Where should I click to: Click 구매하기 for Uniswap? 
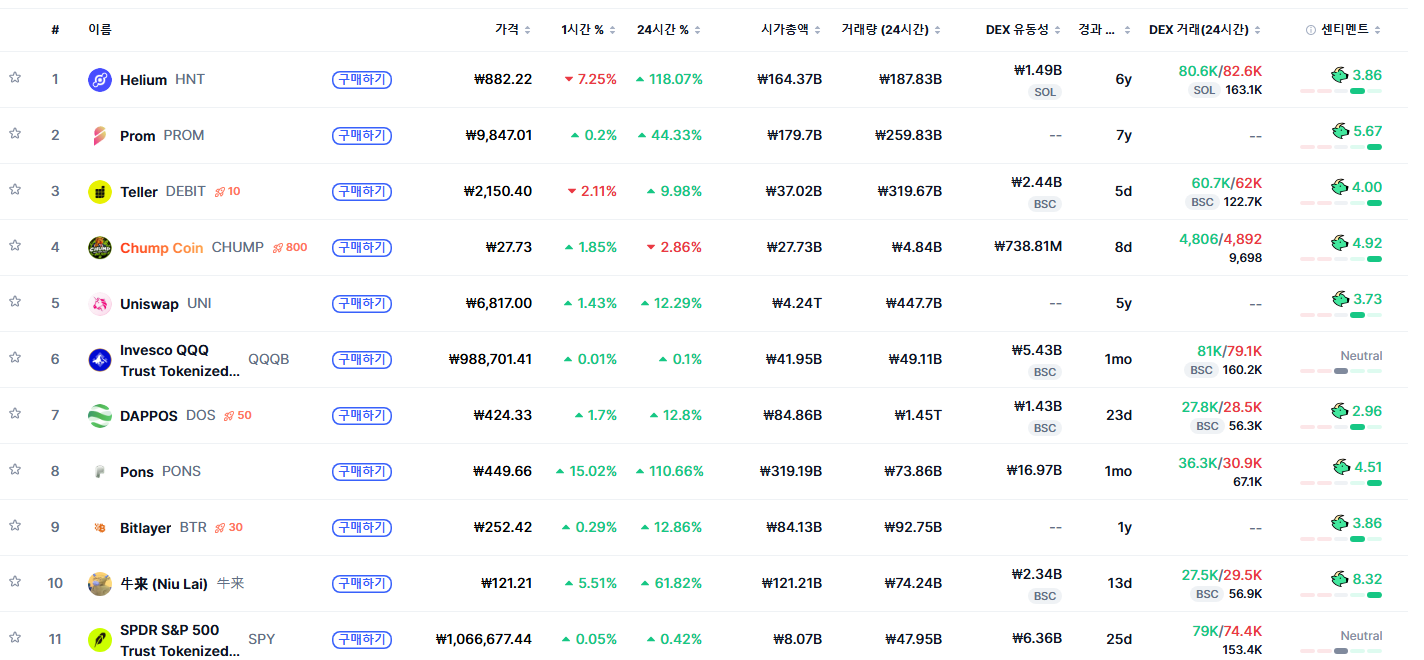(362, 303)
